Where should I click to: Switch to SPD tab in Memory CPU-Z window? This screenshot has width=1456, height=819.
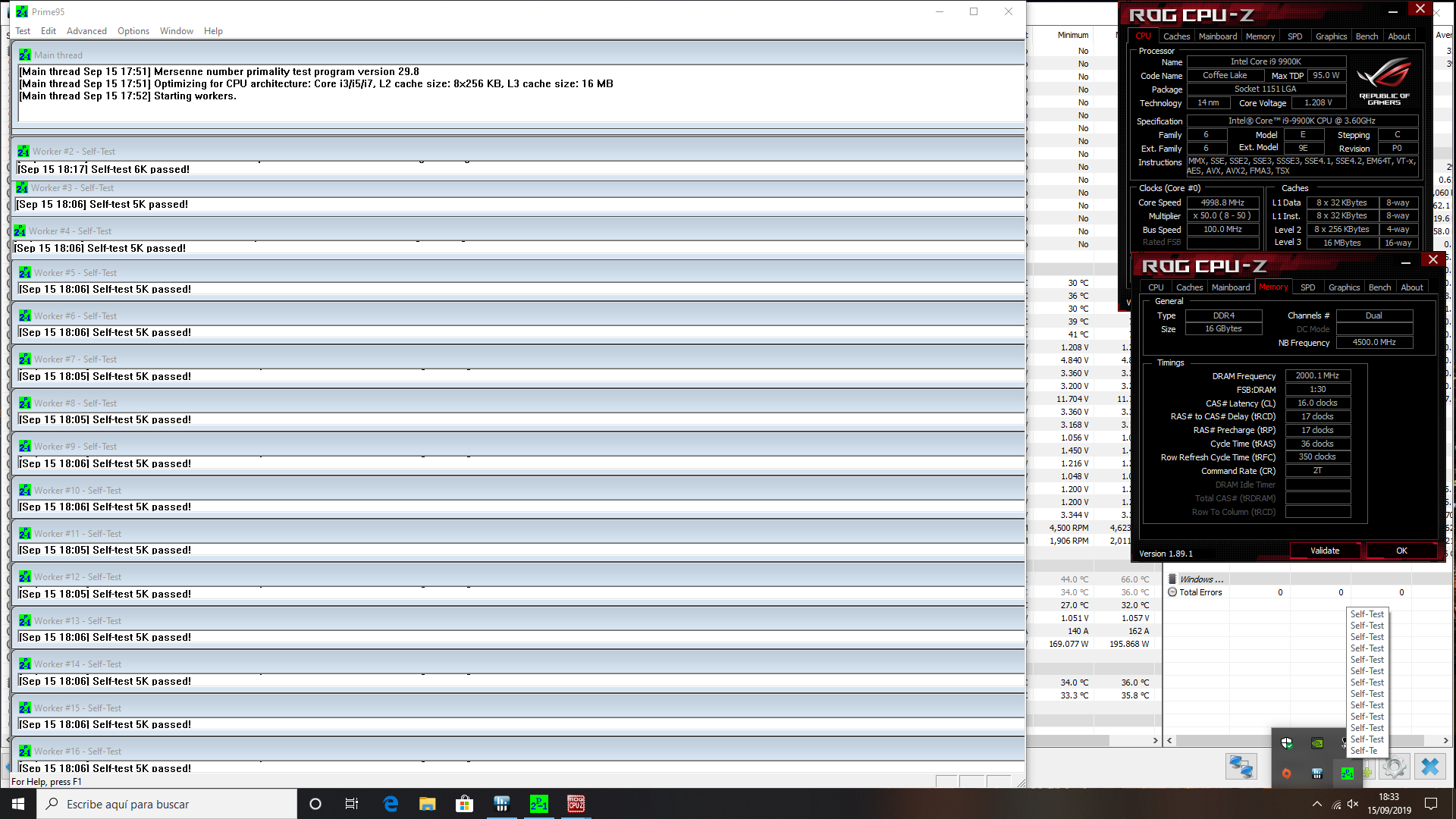(1307, 287)
